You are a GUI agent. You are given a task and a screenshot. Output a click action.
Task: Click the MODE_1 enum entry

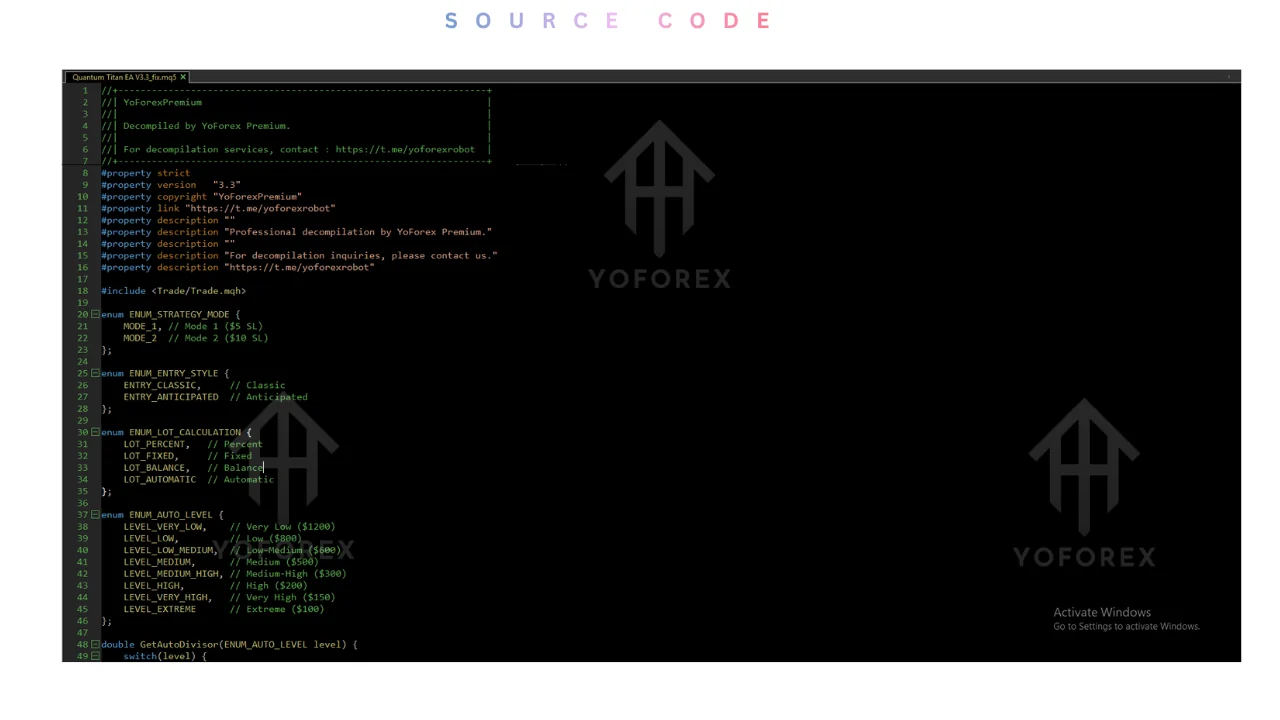(x=140, y=326)
